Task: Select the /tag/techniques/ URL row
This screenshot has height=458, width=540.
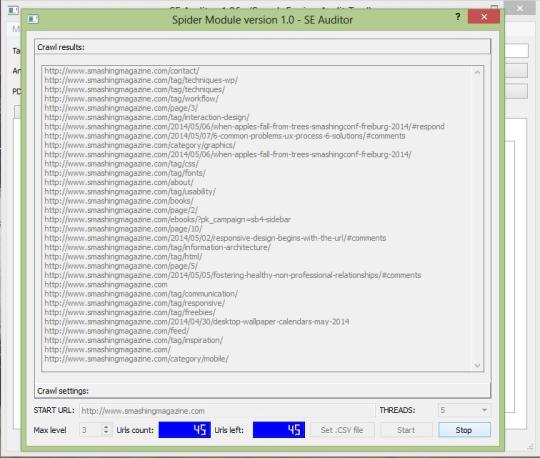Action: point(135,90)
